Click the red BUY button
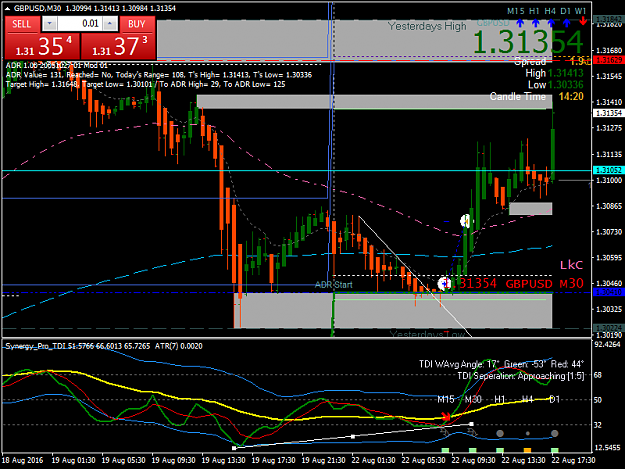This screenshot has width=625, height=469. point(137,24)
